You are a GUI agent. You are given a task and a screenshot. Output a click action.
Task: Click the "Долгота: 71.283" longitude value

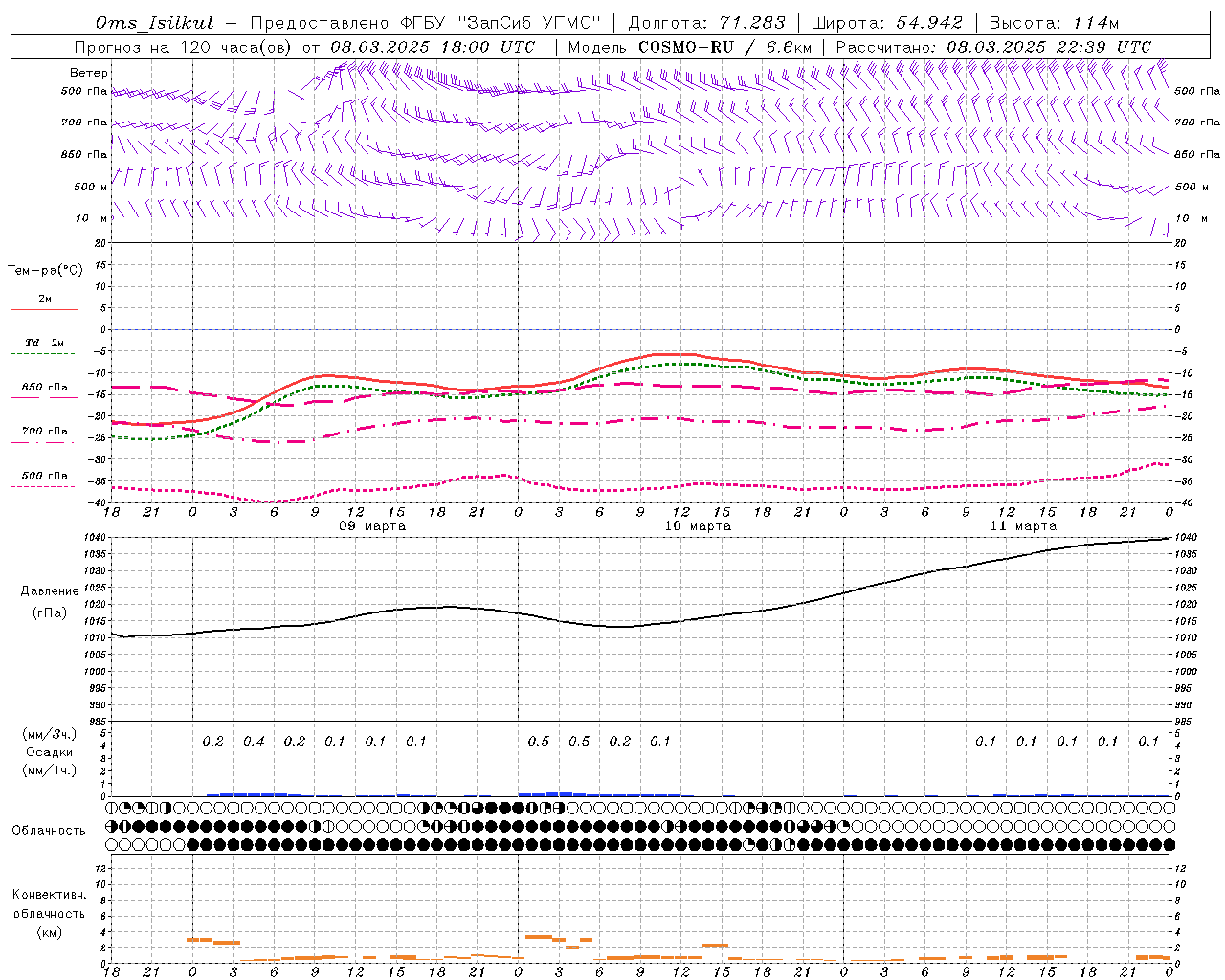pos(706,23)
